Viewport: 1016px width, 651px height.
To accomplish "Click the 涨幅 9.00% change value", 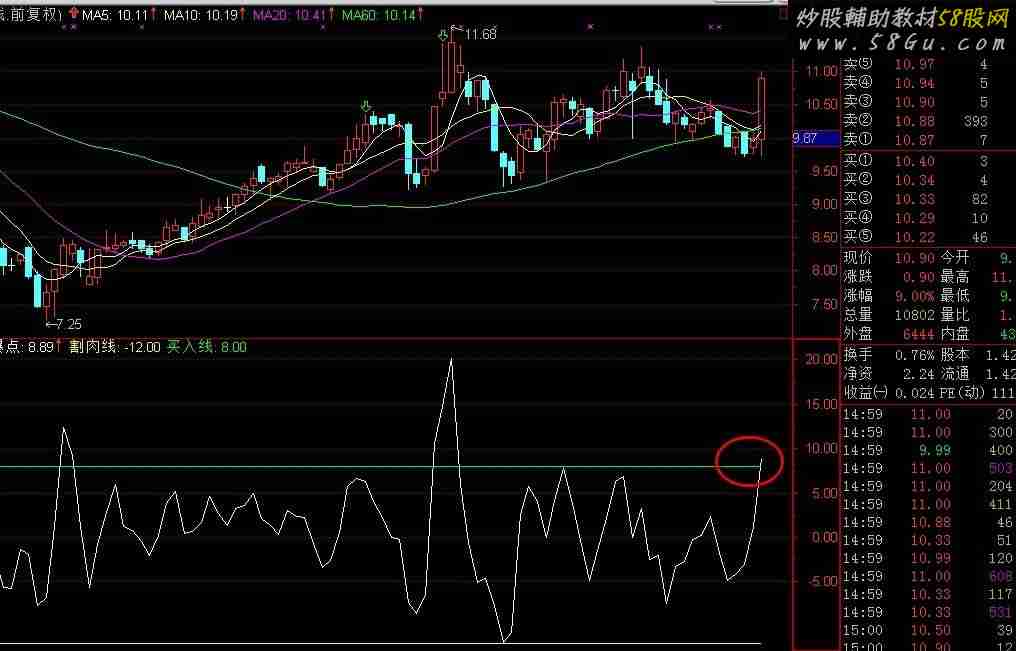I will pos(915,296).
